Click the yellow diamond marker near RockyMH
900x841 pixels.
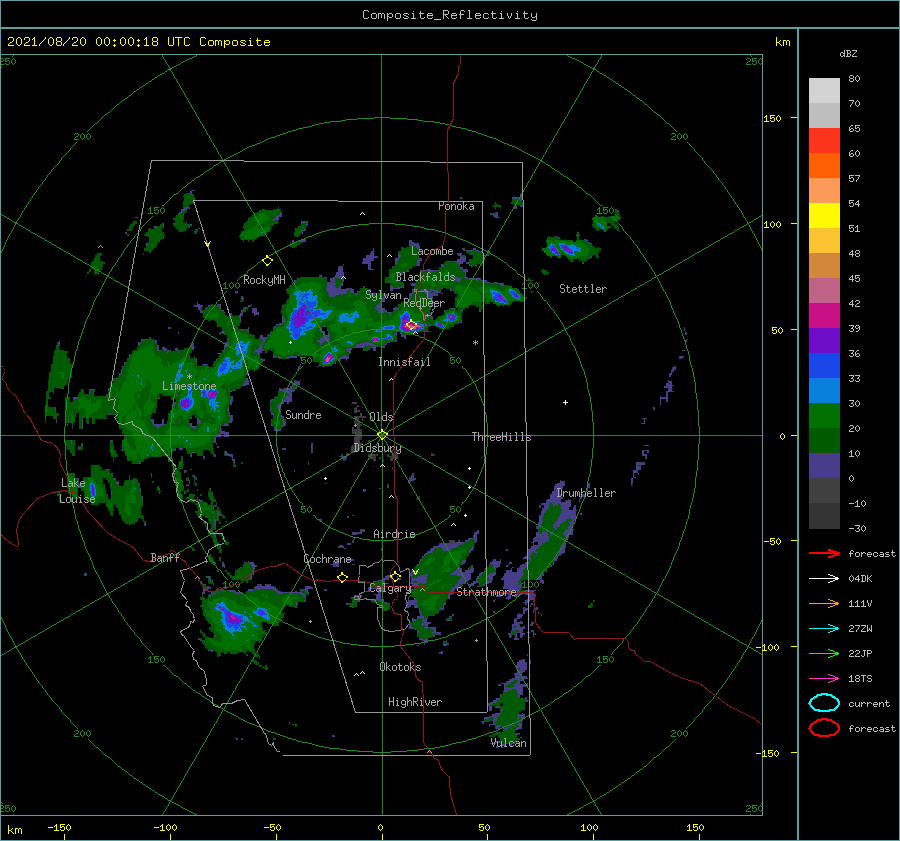pyautogui.click(x=267, y=261)
